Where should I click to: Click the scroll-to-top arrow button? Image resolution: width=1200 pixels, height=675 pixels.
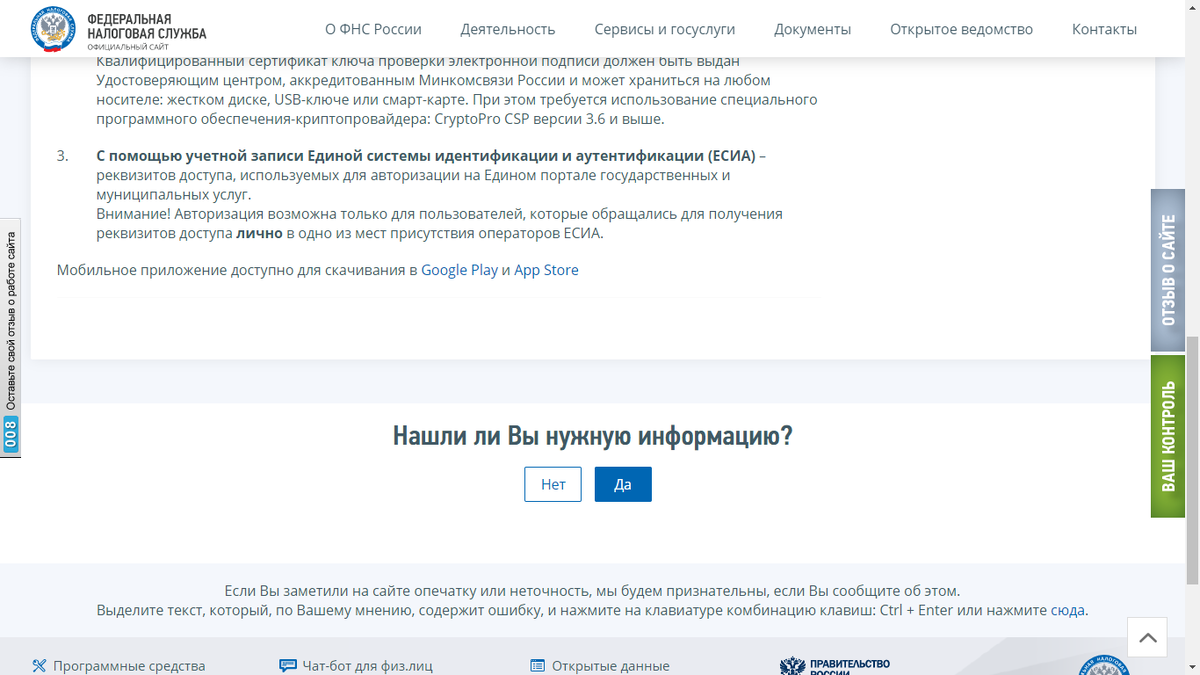click(x=1147, y=637)
